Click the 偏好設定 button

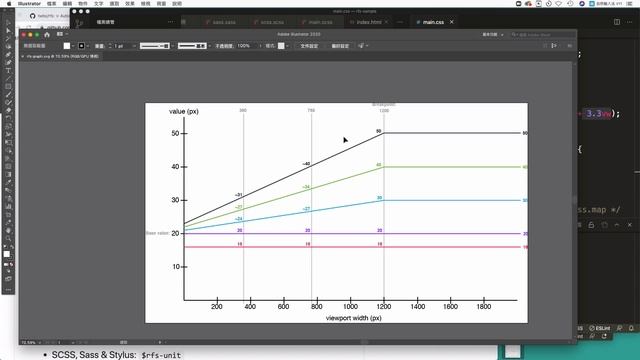[x=340, y=46]
